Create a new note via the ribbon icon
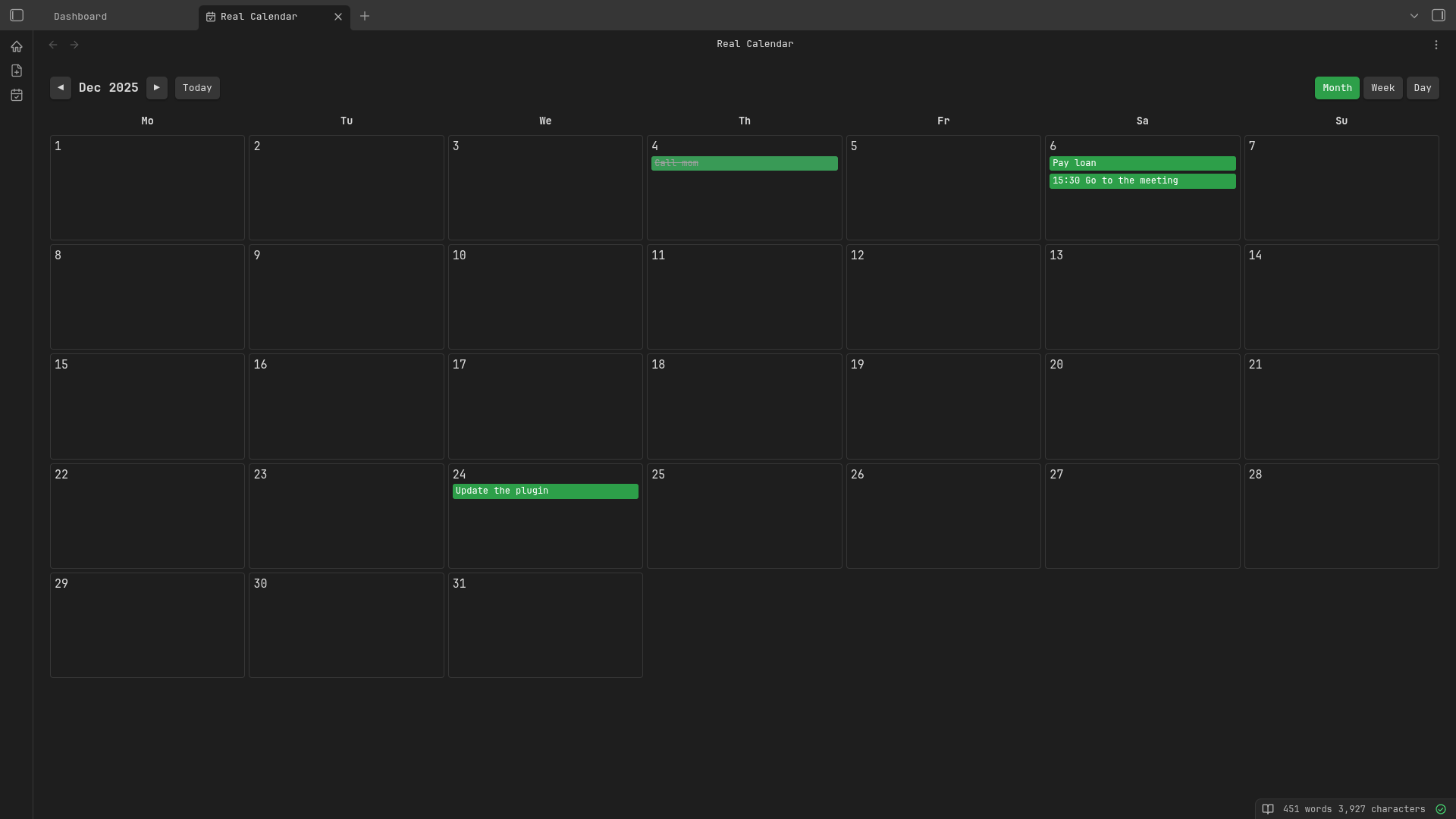 17,71
